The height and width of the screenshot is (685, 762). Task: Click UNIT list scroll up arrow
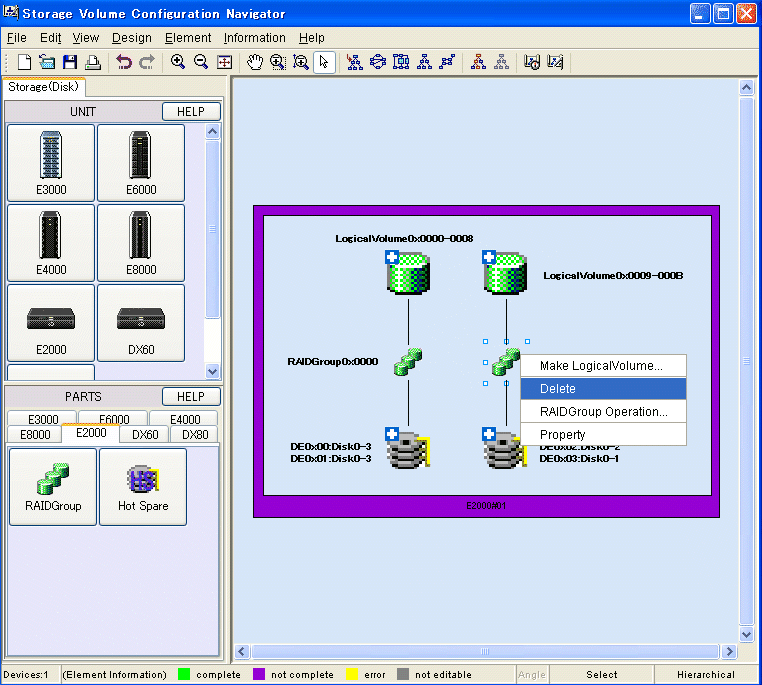(x=212, y=132)
